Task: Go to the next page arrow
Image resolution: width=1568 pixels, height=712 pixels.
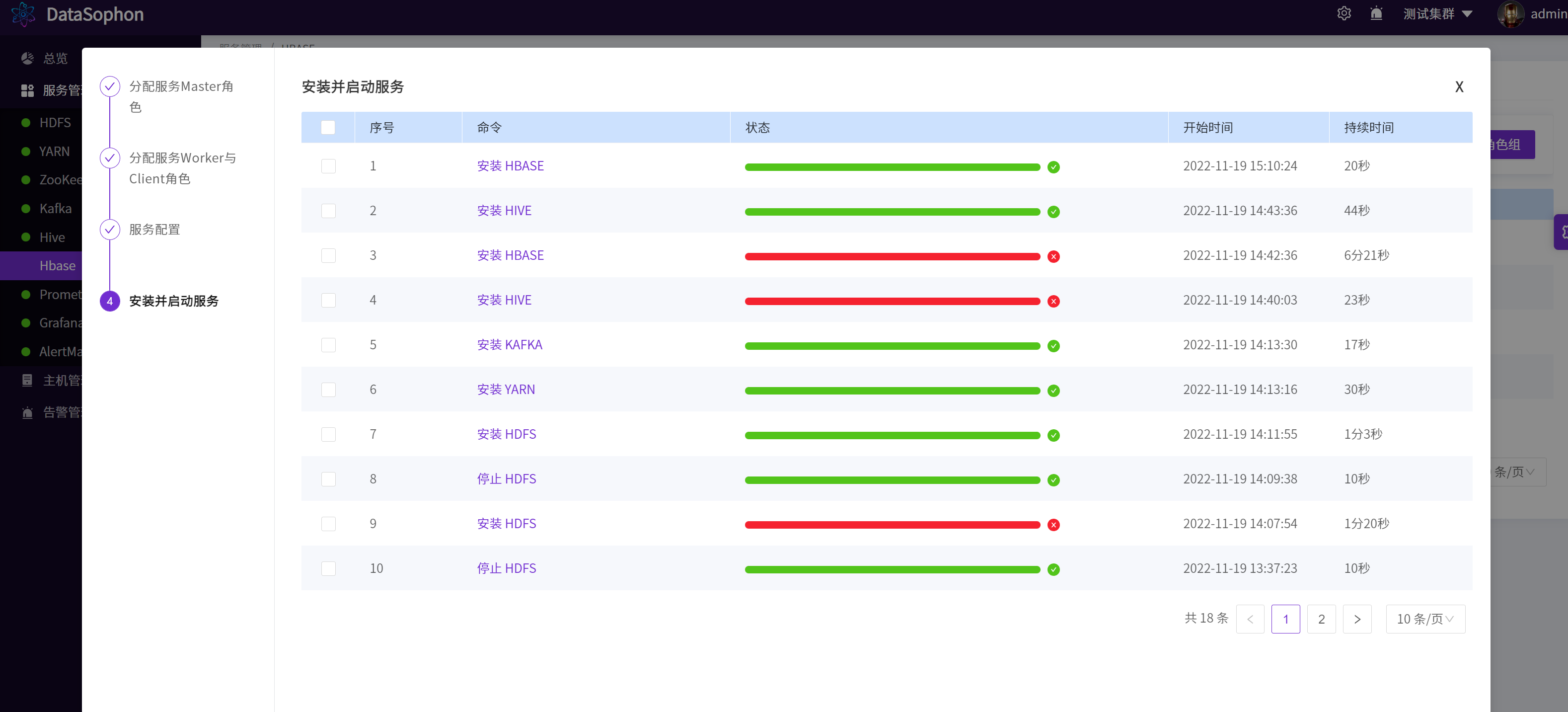Action: [x=1357, y=619]
